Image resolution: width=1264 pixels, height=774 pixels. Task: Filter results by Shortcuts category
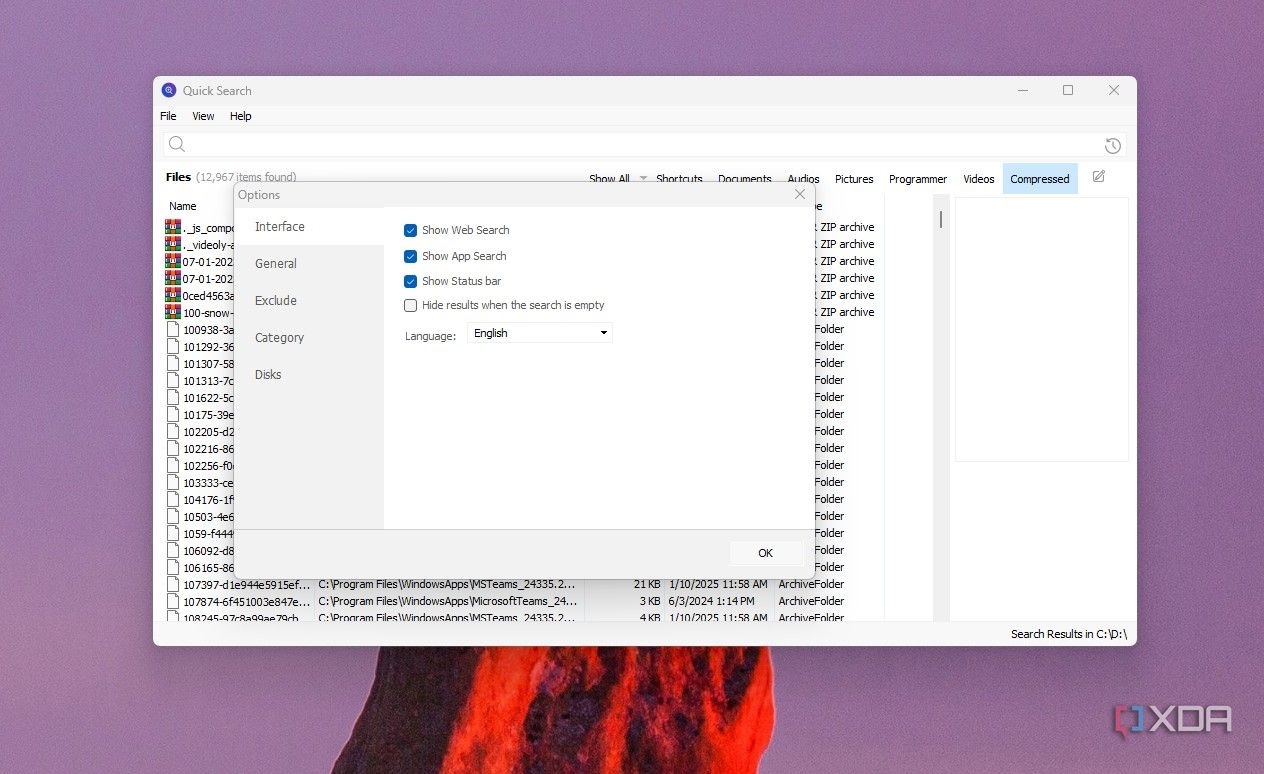(679, 180)
